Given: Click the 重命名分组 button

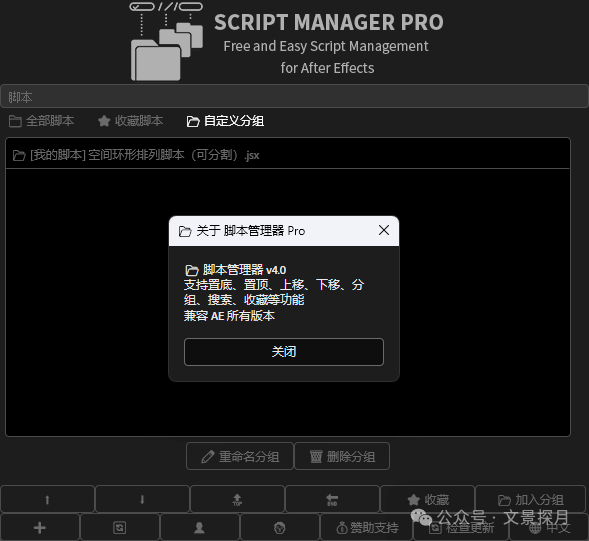Looking at the screenshot, I should tap(240, 456).
